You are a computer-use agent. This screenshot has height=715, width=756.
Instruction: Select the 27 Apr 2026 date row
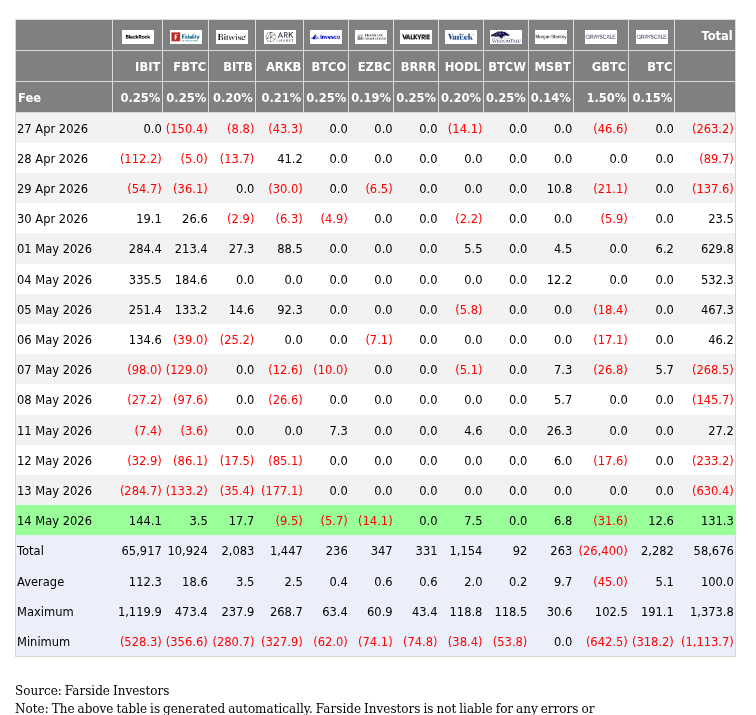(375, 128)
